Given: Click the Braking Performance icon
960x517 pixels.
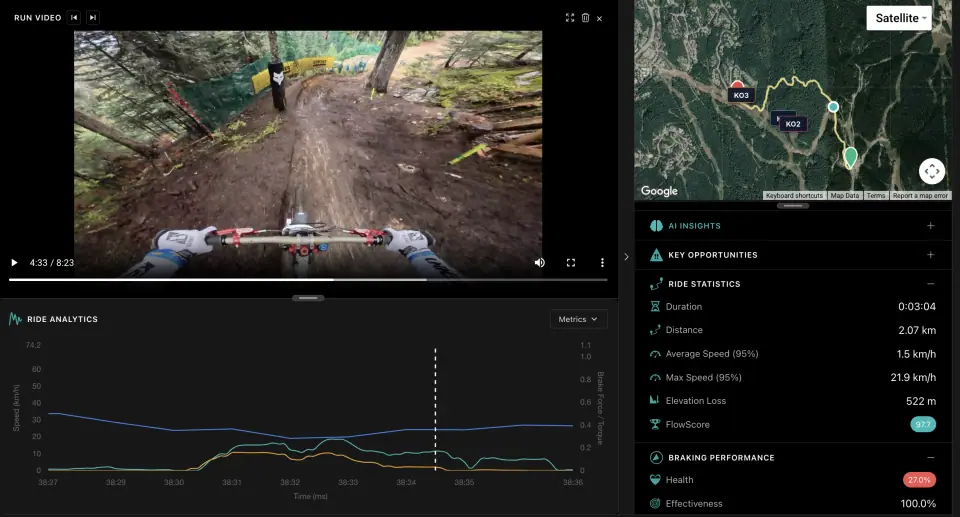Looking at the screenshot, I should click(656, 458).
